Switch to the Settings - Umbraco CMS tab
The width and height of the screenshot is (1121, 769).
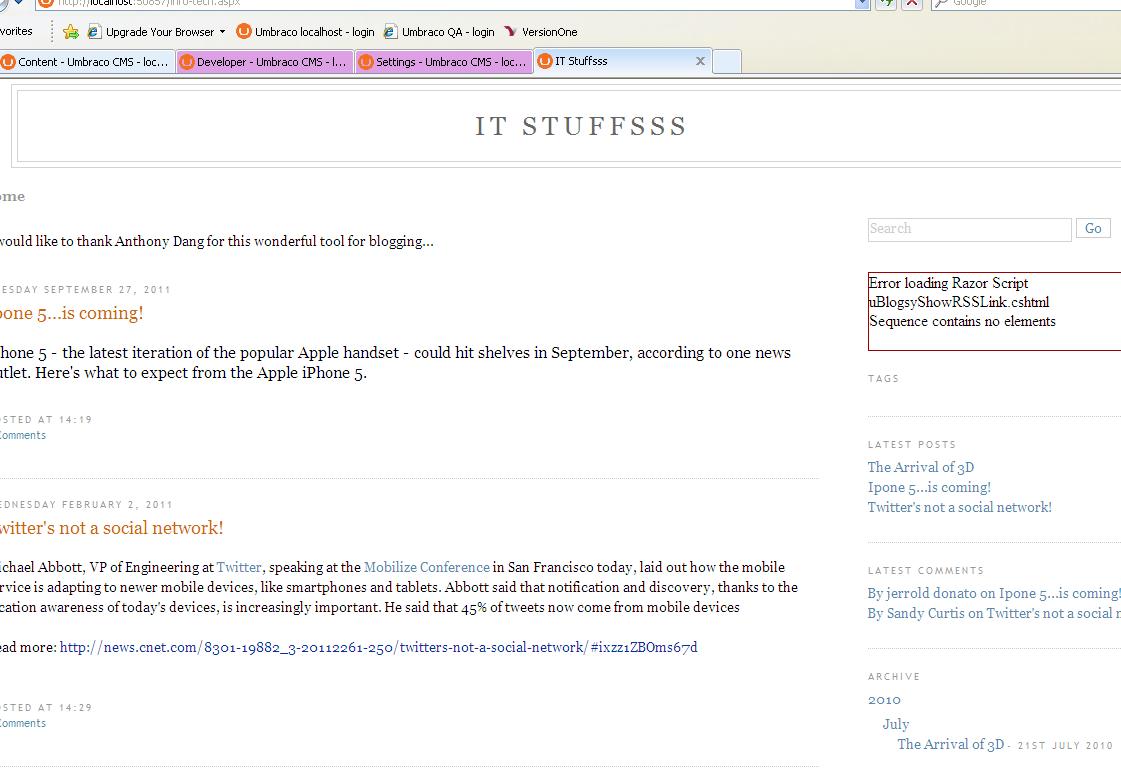445,62
